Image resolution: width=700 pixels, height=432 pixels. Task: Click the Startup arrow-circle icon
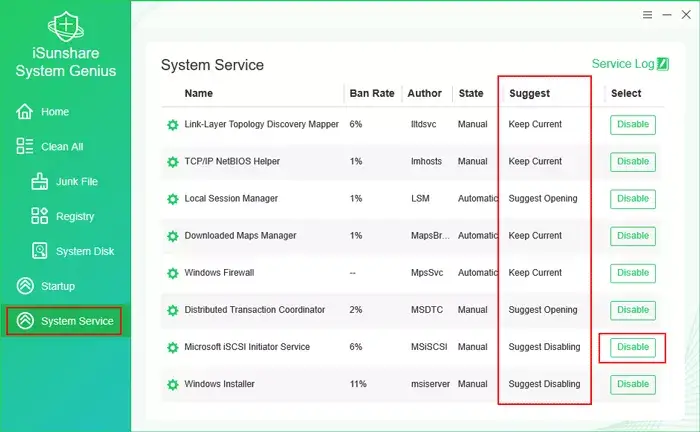(x=25, y=286)
